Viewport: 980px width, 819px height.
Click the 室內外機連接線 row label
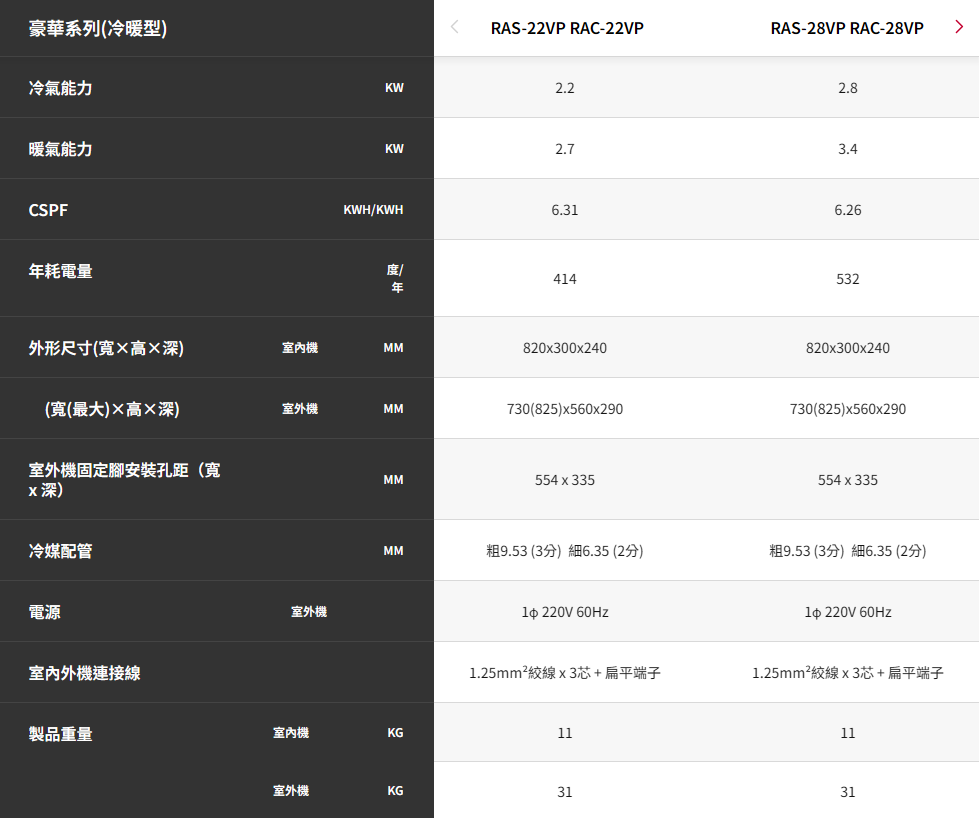(85, 673)
